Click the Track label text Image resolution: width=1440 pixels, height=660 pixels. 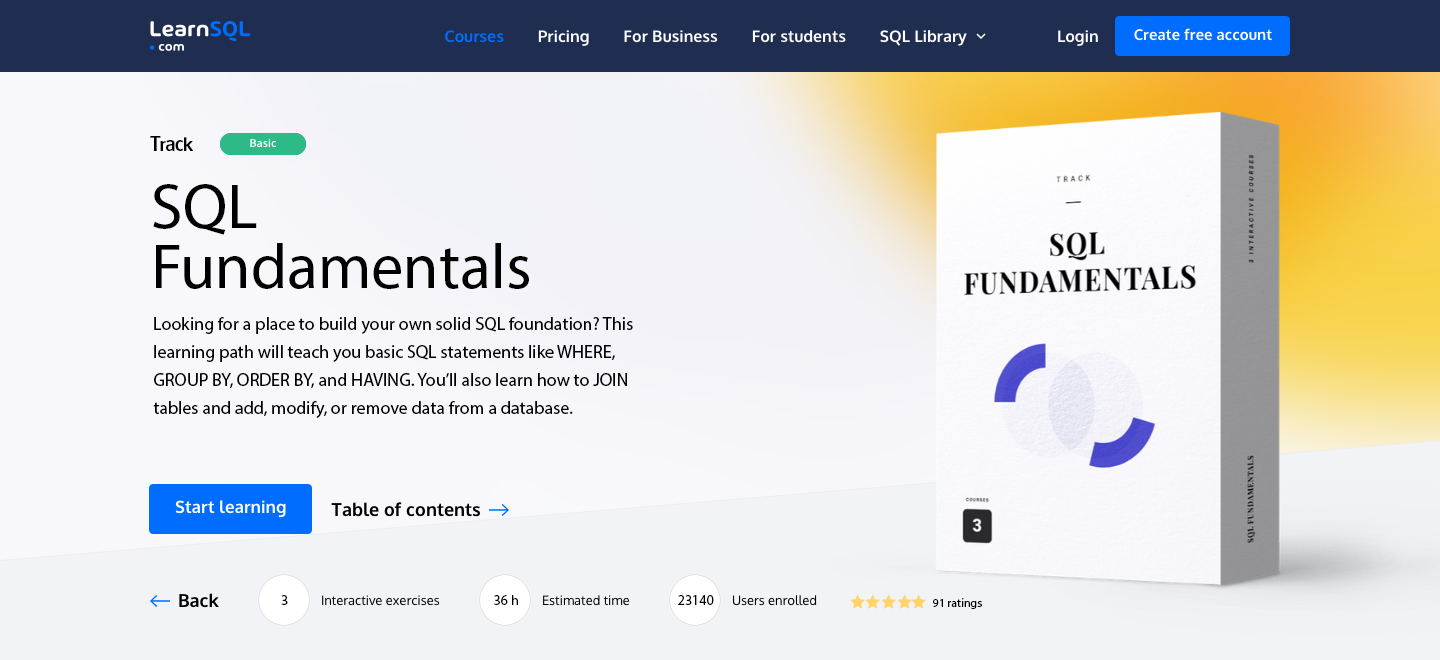(x=171, y=144)
